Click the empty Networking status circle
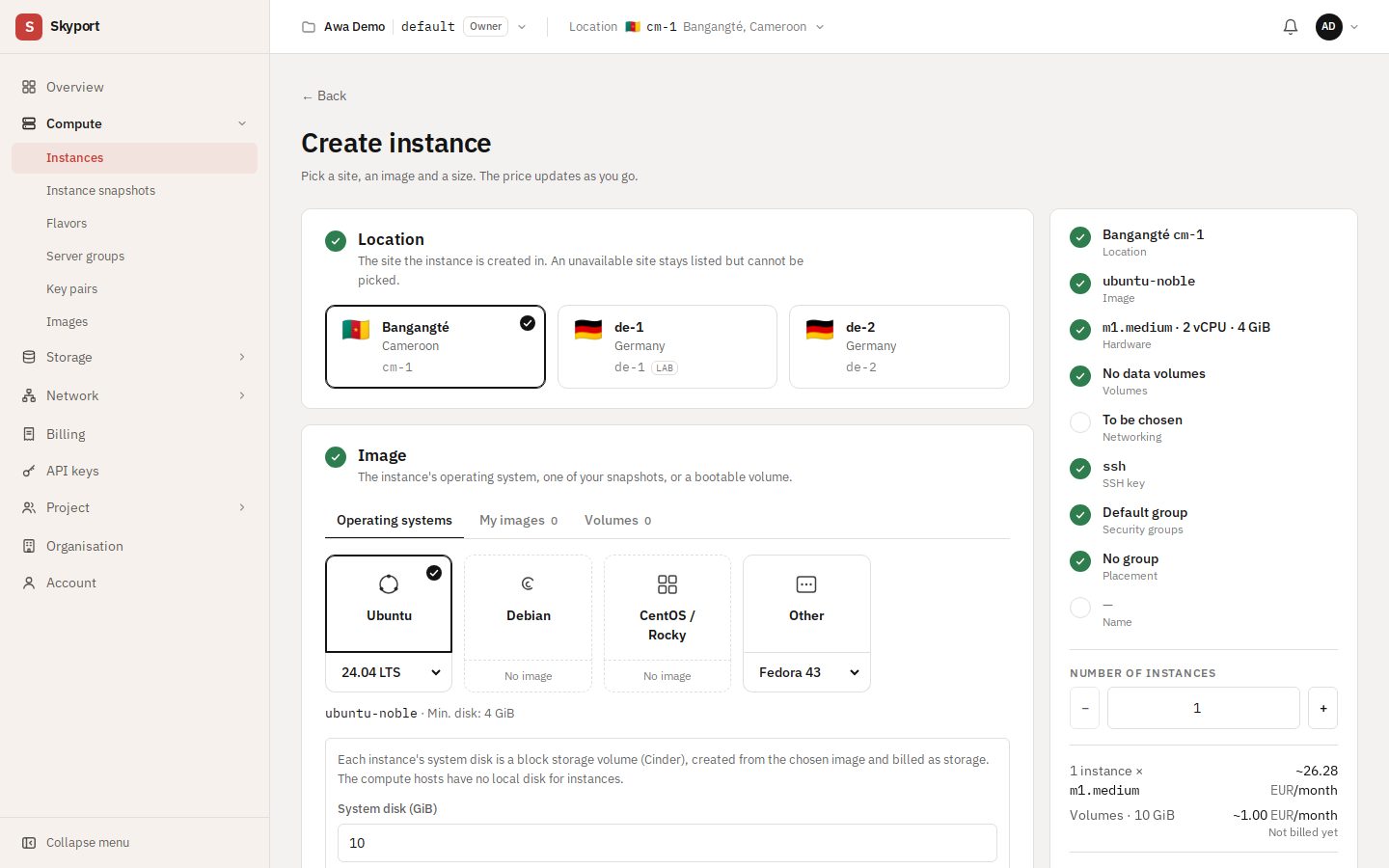The height and width of the screenshot is (868, 1389). point(1080,422)
